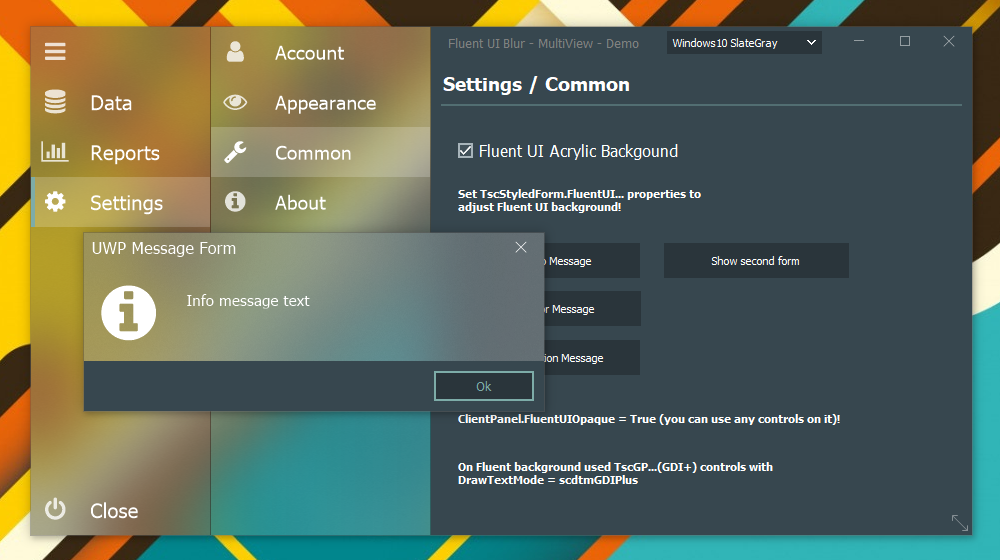The height and width of the screenshot is (560, 1000).
Task: Click 'Fluent UI Blur - MultiView - Demo' title
Action: (543, 43)
